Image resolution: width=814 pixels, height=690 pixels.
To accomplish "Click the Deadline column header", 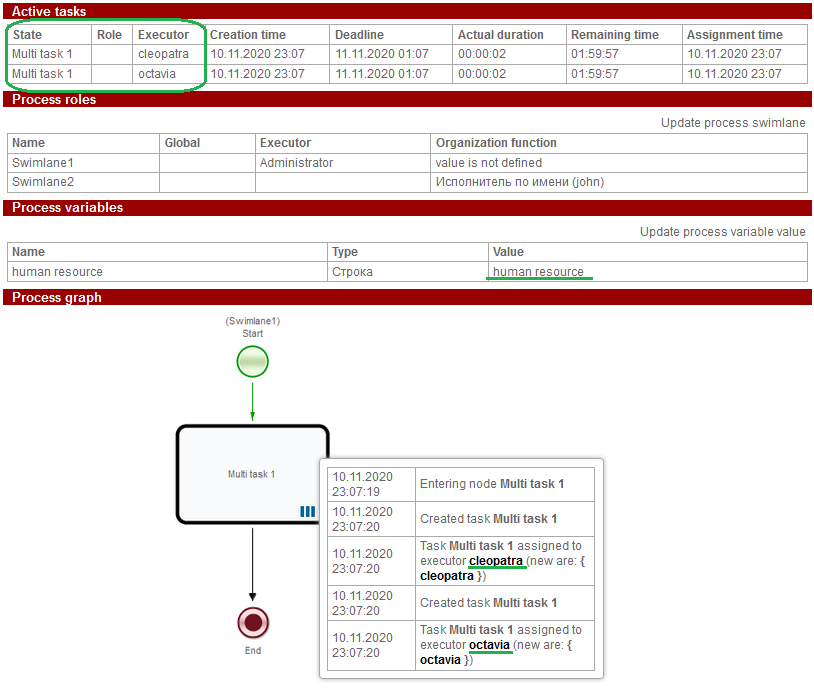I will pos(359,35).
